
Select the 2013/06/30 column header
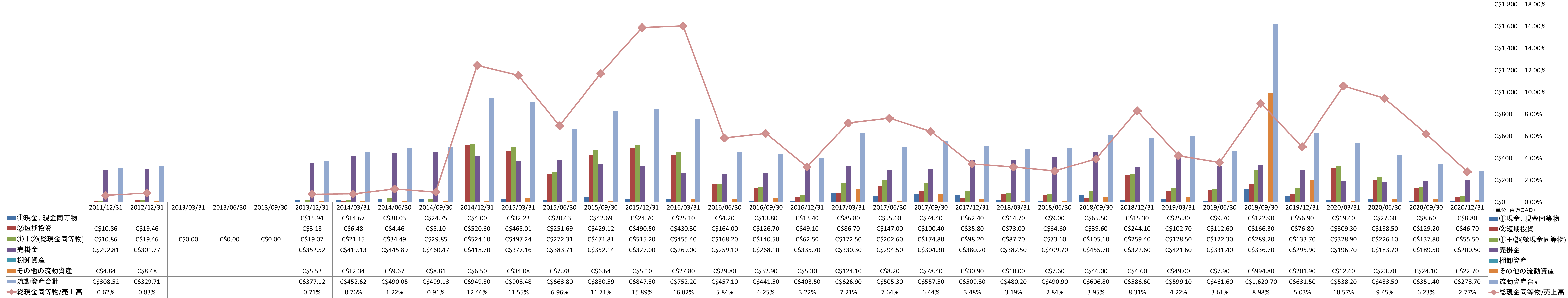click(x=229, y=207)
